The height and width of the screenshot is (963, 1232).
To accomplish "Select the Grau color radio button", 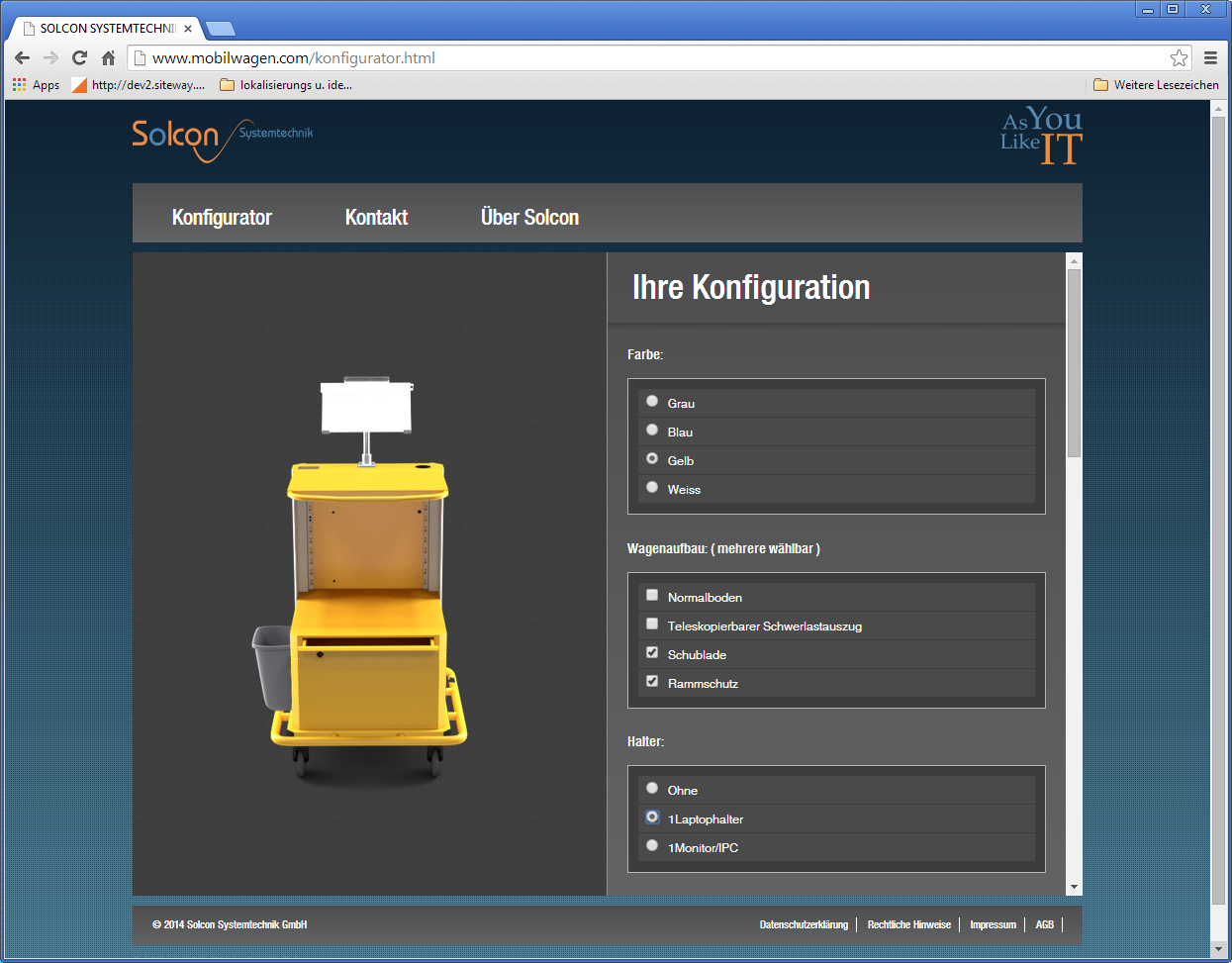I will click(x=652, y=401).
